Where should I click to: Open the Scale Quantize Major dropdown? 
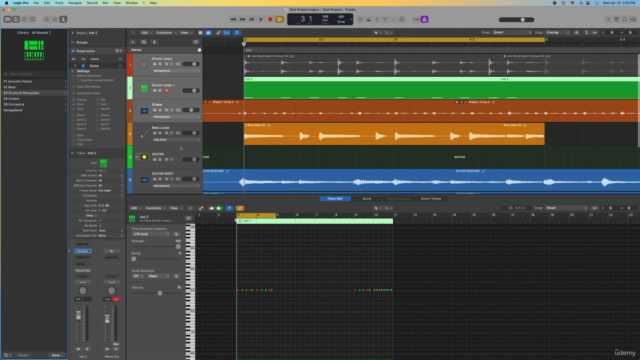click(x=159, y=276)
